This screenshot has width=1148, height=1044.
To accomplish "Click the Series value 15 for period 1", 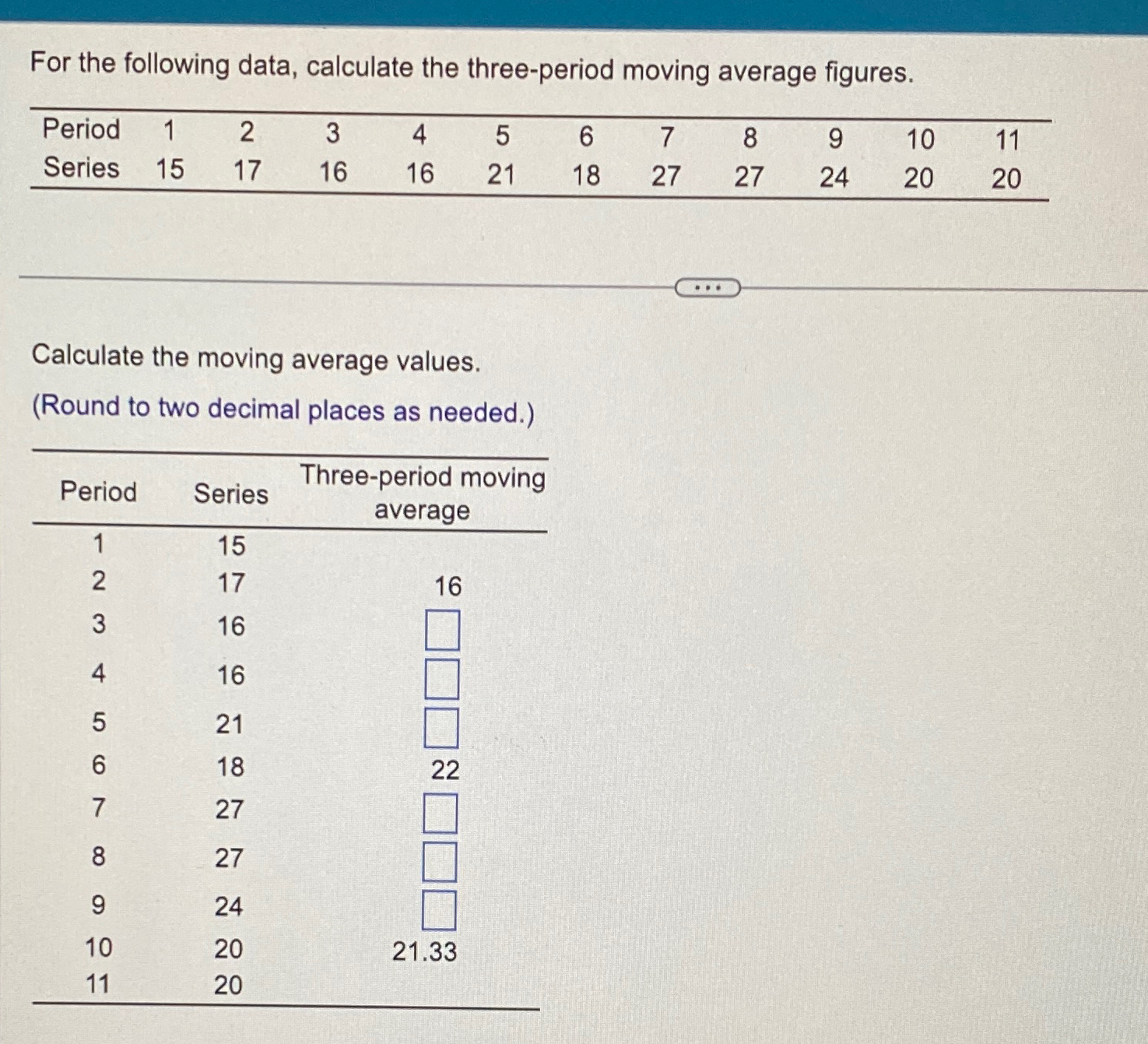I will pos(229,548).
